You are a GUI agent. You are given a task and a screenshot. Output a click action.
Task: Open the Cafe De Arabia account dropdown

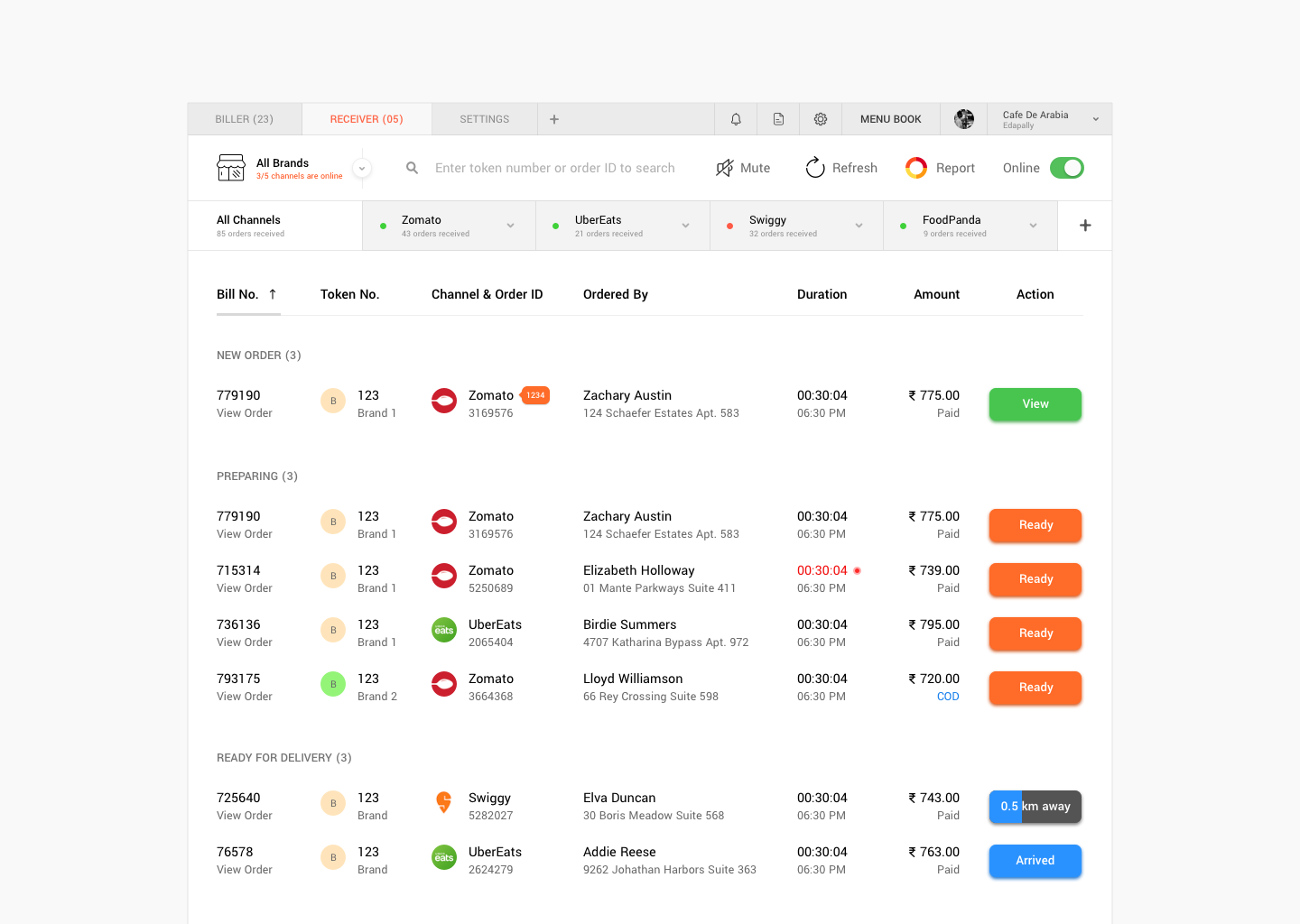coord(1095,118)
